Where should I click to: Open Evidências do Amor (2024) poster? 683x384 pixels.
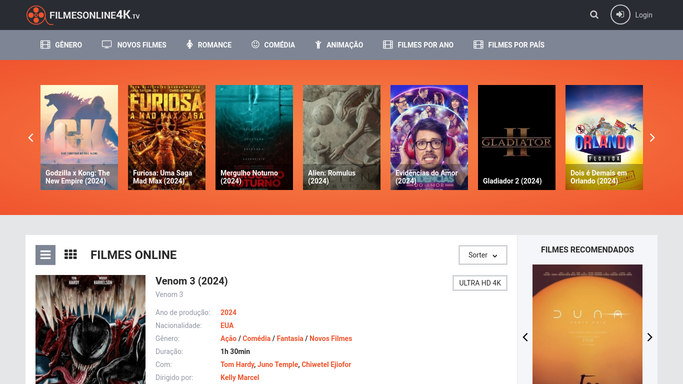(429, 137)
